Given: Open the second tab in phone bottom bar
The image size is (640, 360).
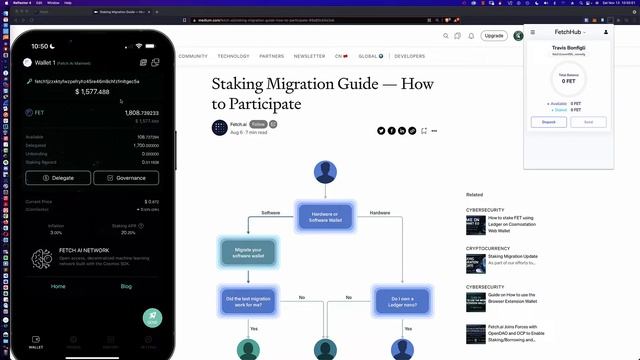Looking at the screenshot, I should click(73, 342).
